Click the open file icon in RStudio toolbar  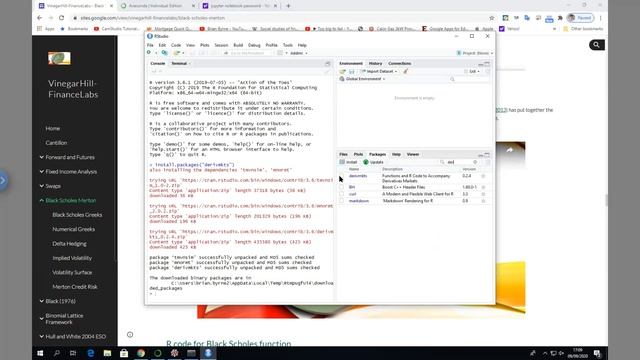(177, 53)
